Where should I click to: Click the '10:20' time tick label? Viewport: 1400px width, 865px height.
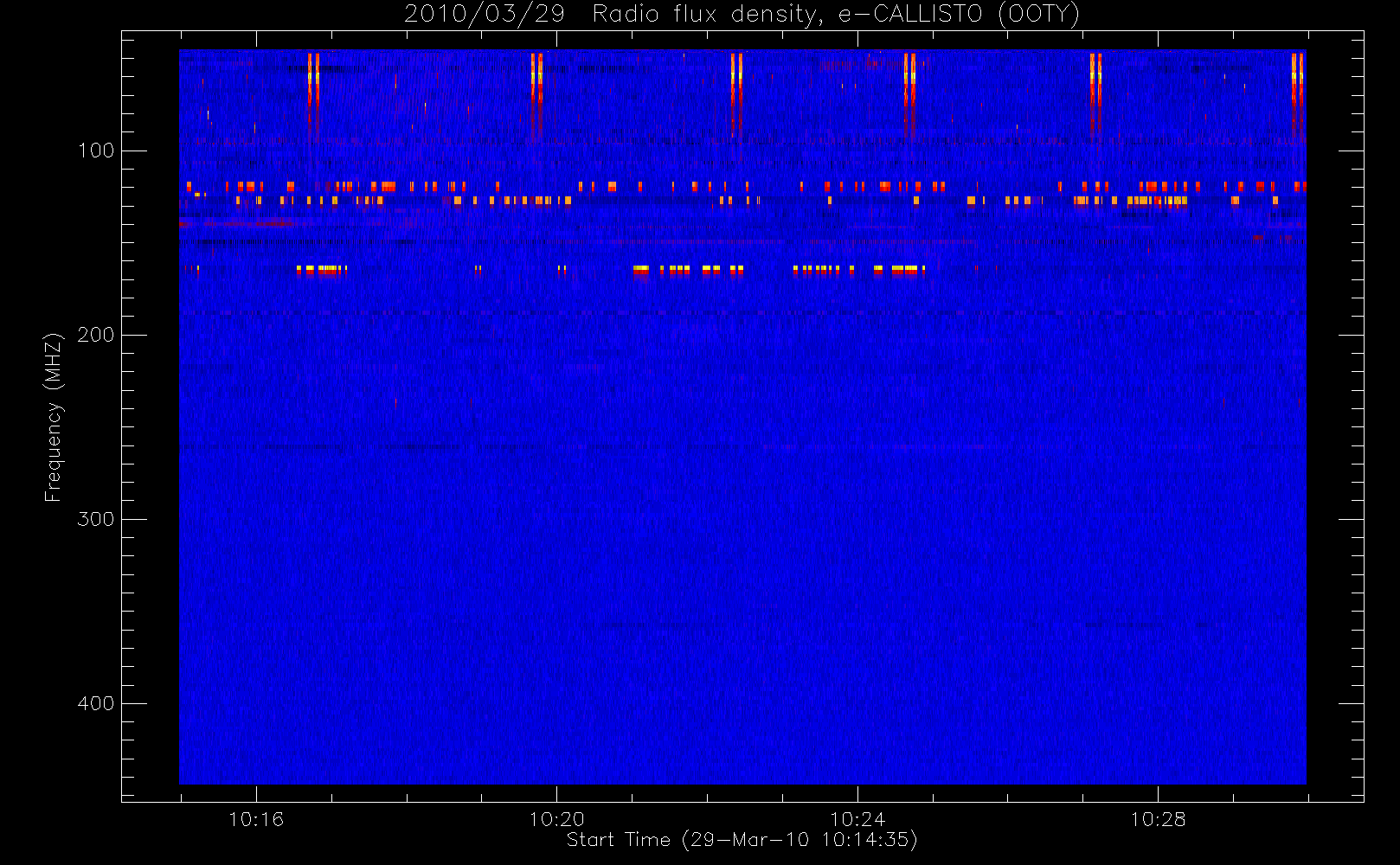(x=556, y=819)
